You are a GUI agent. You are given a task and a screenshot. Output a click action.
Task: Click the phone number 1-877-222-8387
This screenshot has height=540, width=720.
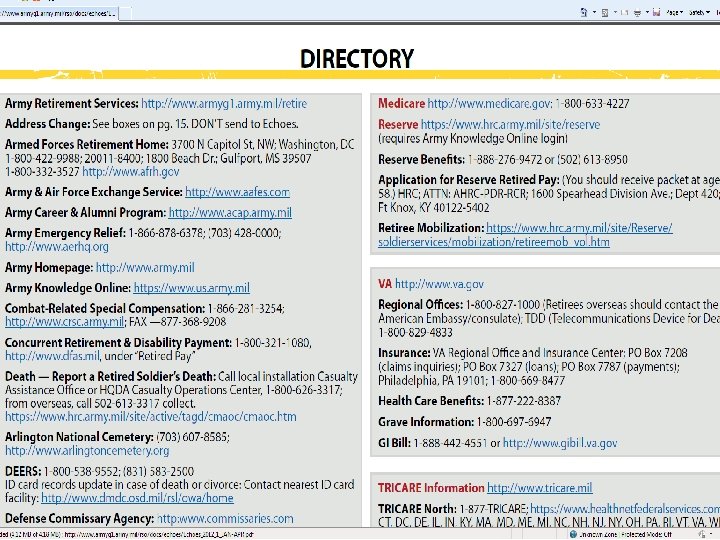click(524, 401)
